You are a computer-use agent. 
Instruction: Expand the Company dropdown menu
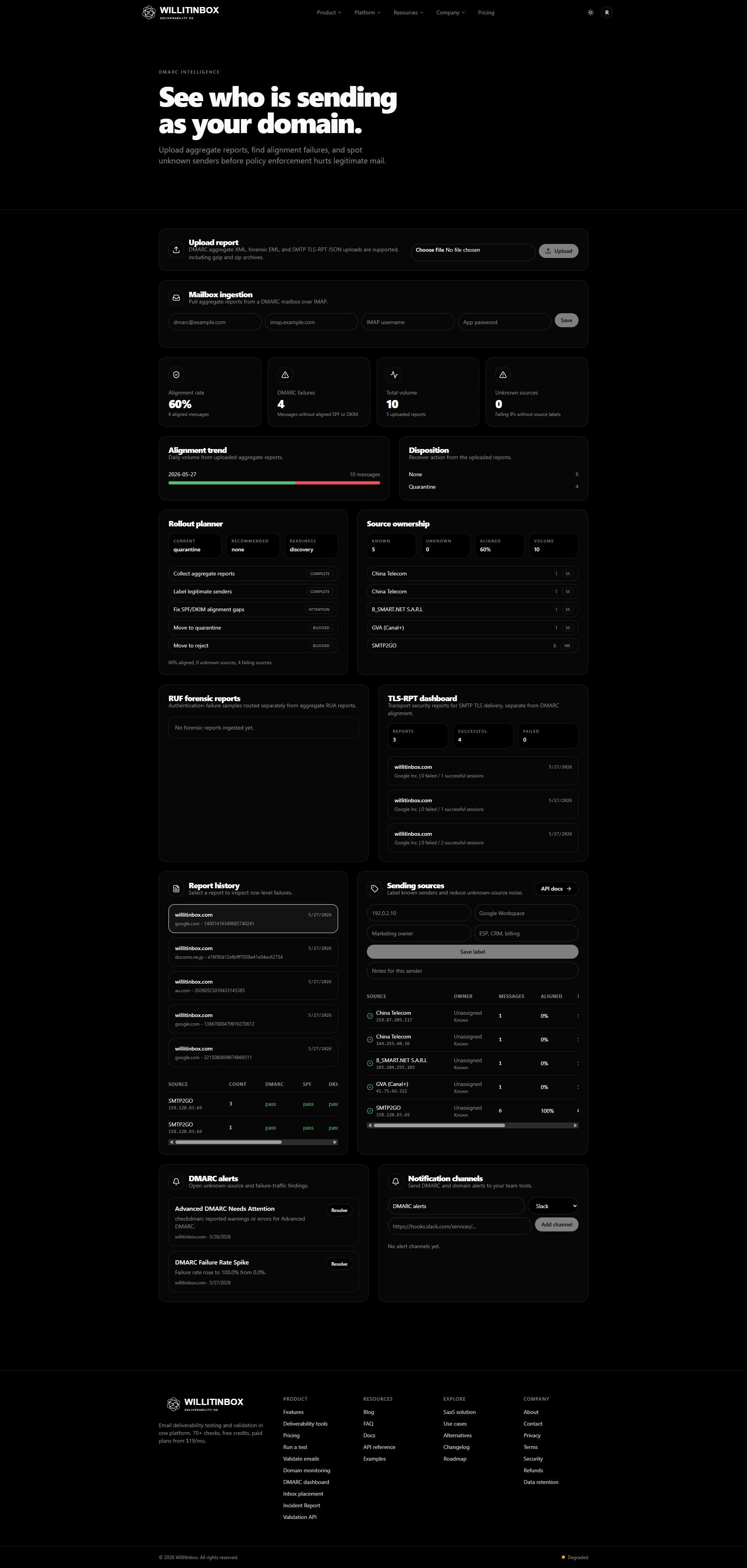(x=450, y=12)
